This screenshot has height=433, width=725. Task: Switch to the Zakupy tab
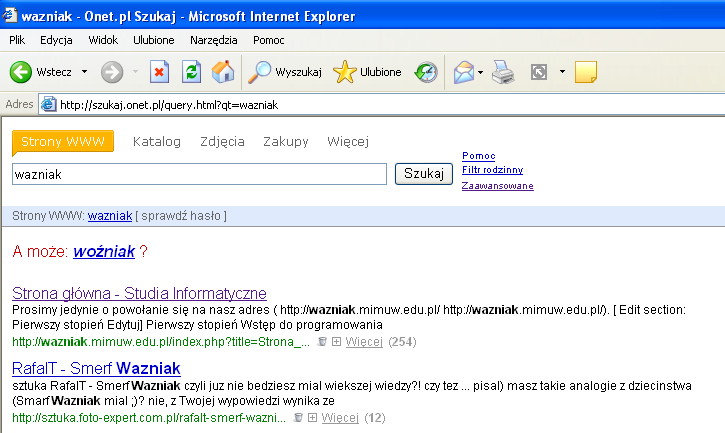tap(286, 142)
